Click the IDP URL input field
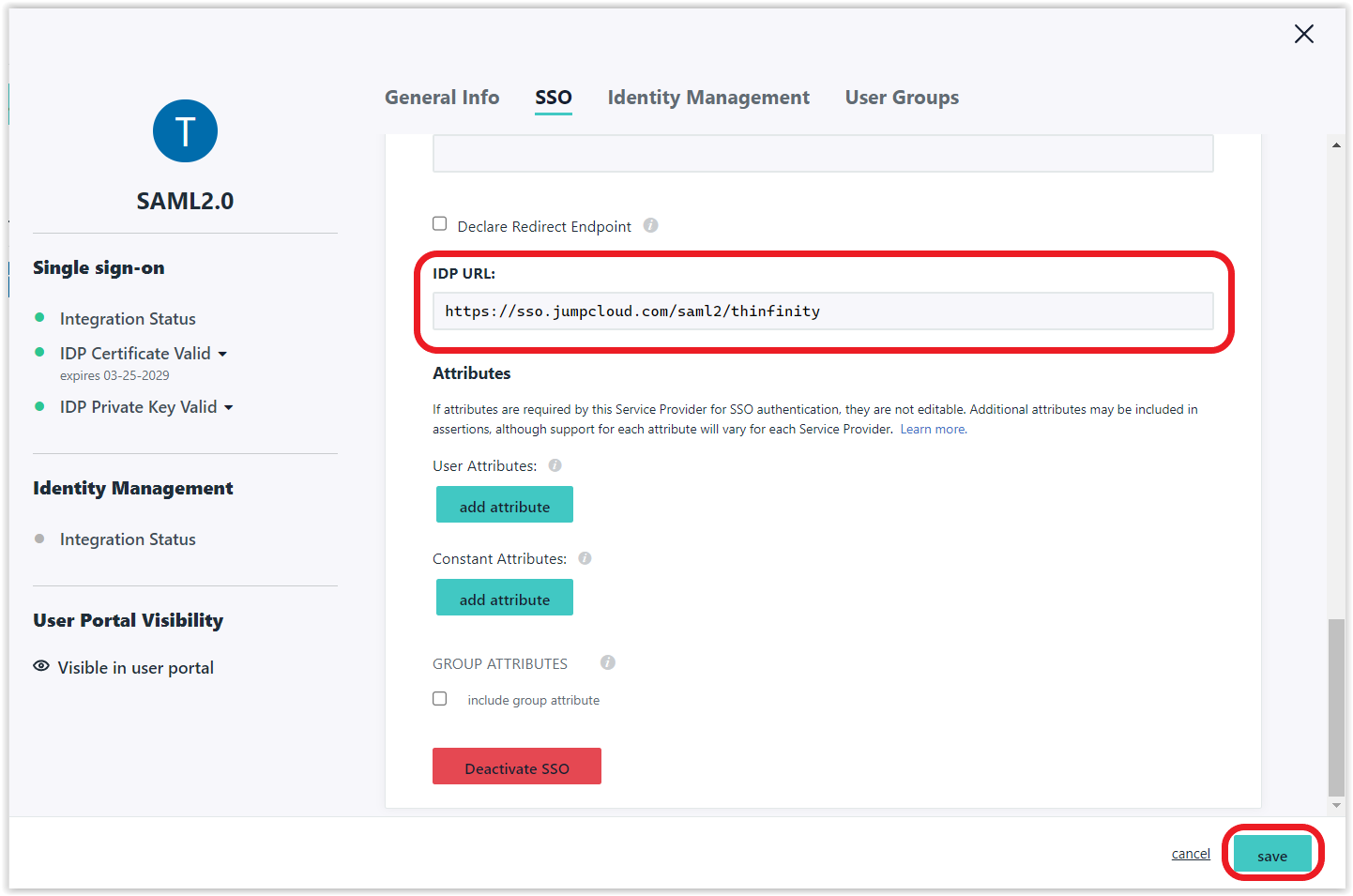 (x=823, y=311)
